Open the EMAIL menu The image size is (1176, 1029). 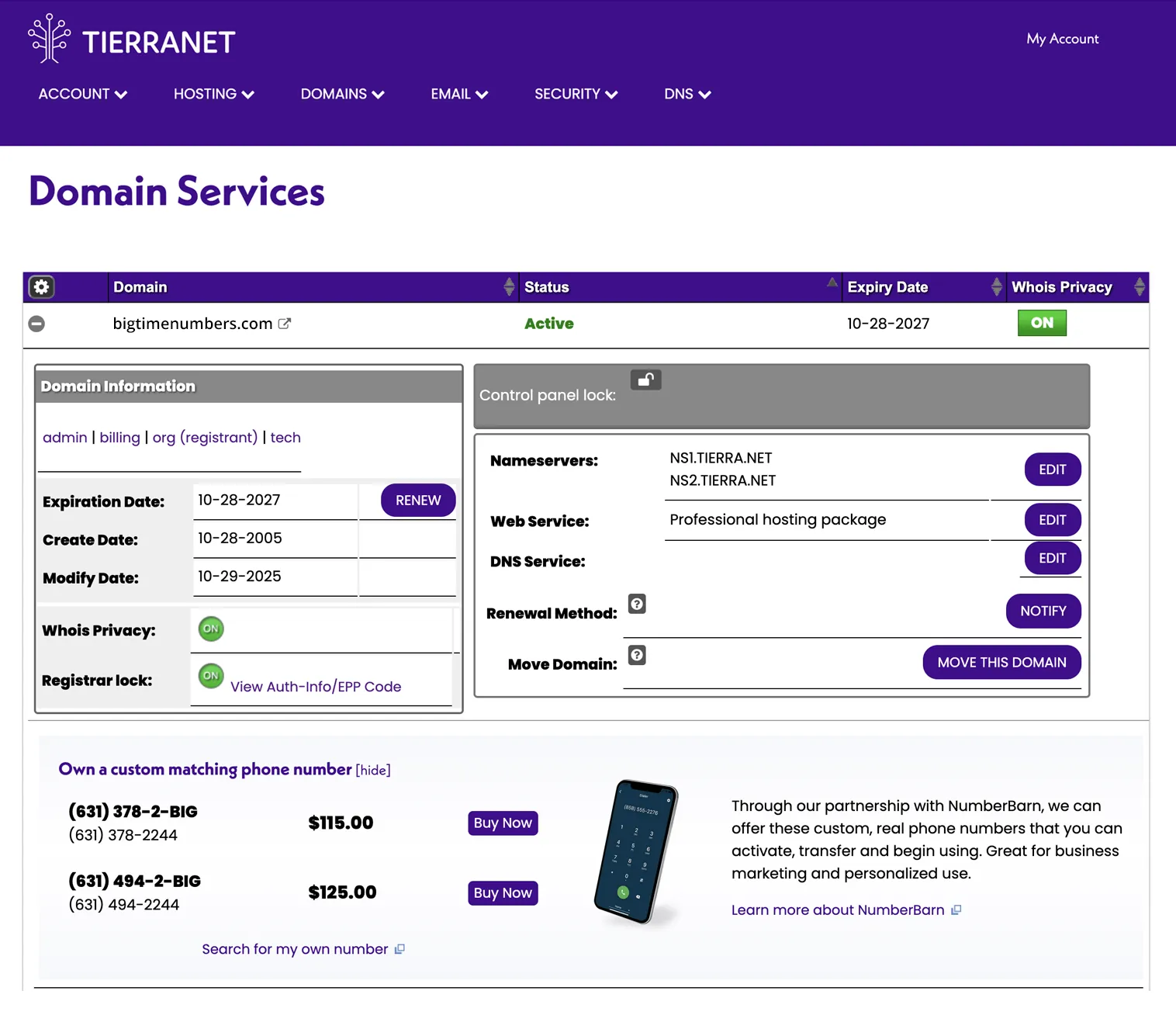coord(459,94)
